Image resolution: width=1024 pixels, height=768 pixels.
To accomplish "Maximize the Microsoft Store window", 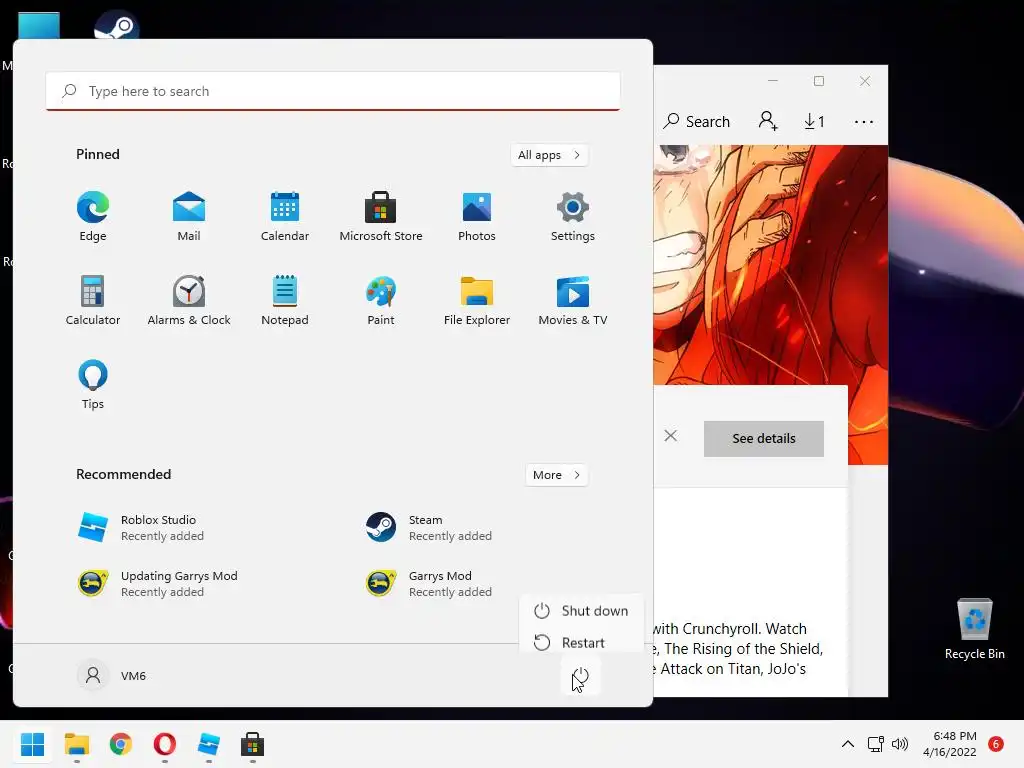I will pos(819,81).
